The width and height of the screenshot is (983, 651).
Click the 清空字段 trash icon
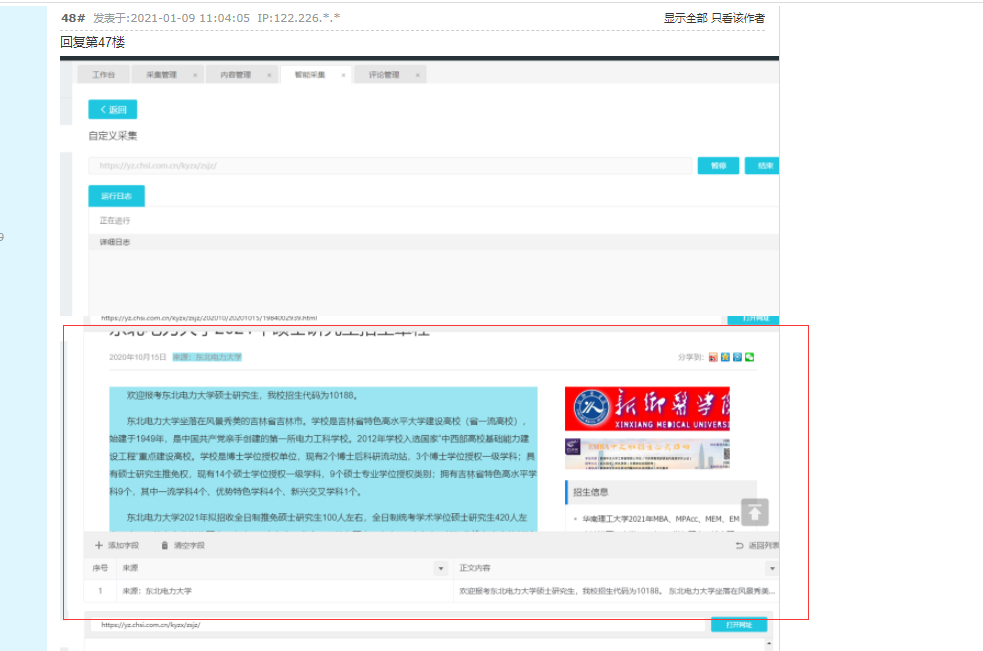point(164,545)
